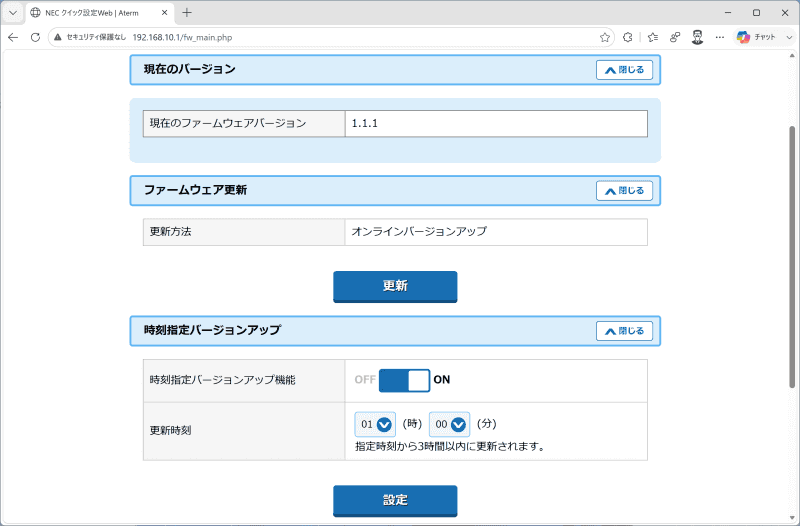
Task: Click the 設定 button
Action: click(x=395, y=501)
